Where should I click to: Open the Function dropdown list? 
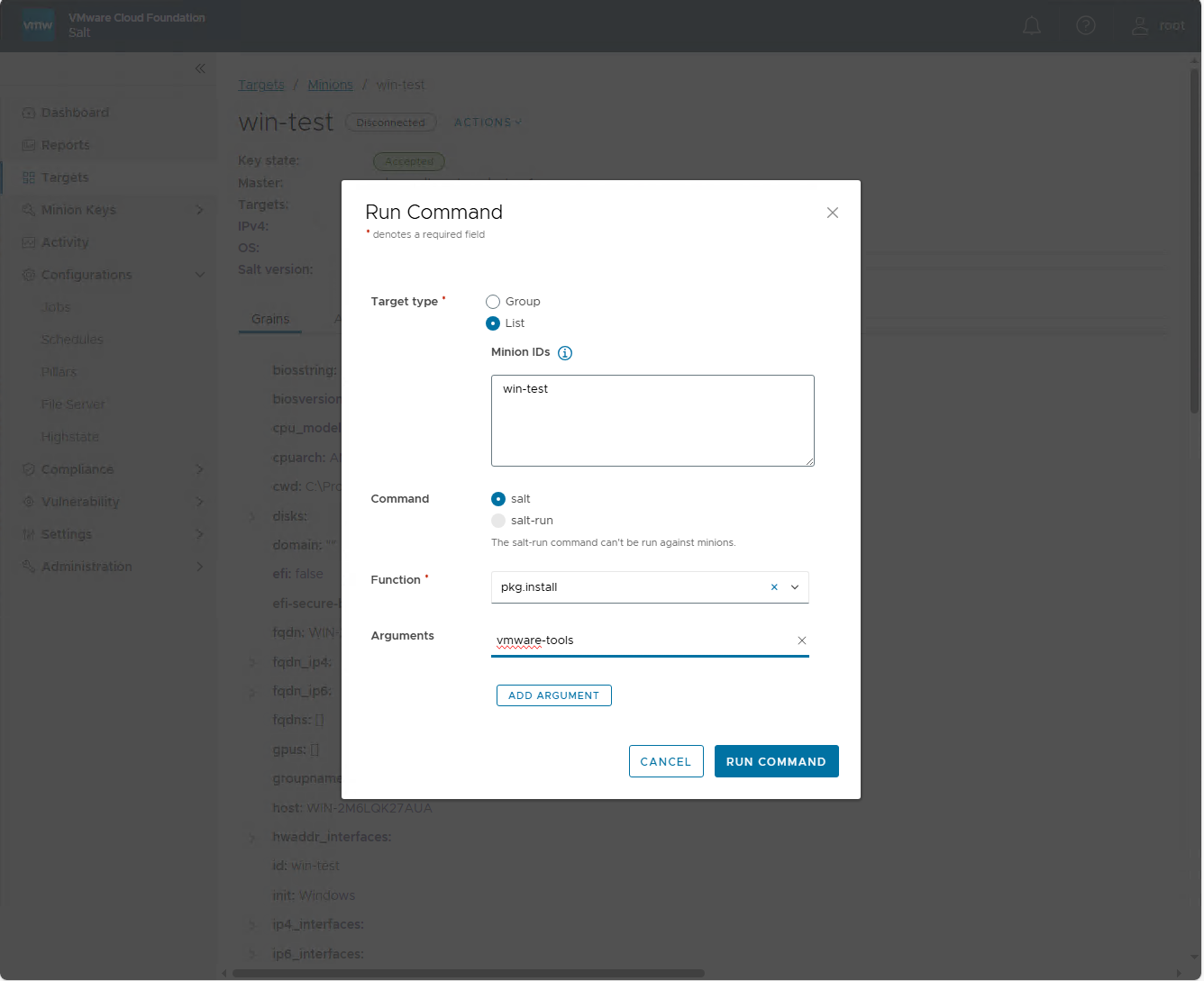tap(794, 586)
